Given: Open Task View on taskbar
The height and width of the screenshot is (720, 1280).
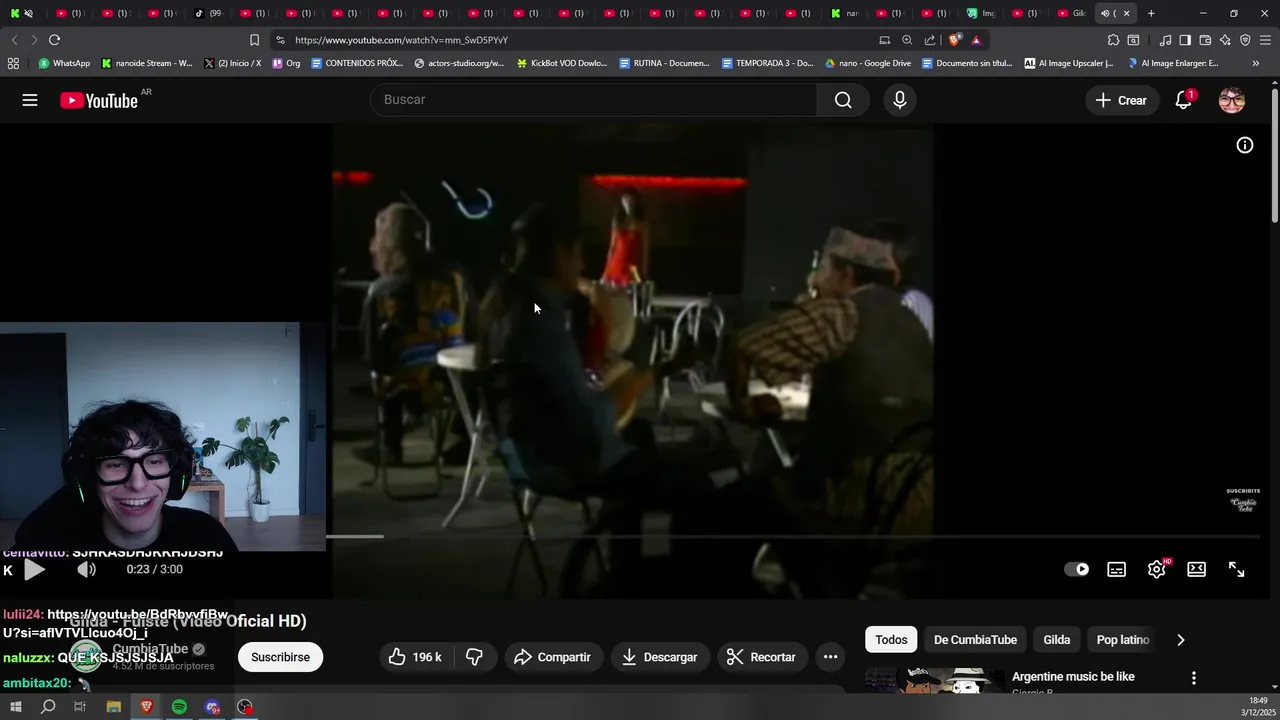Looking at the screenshot, I should [x=80, y=707].
